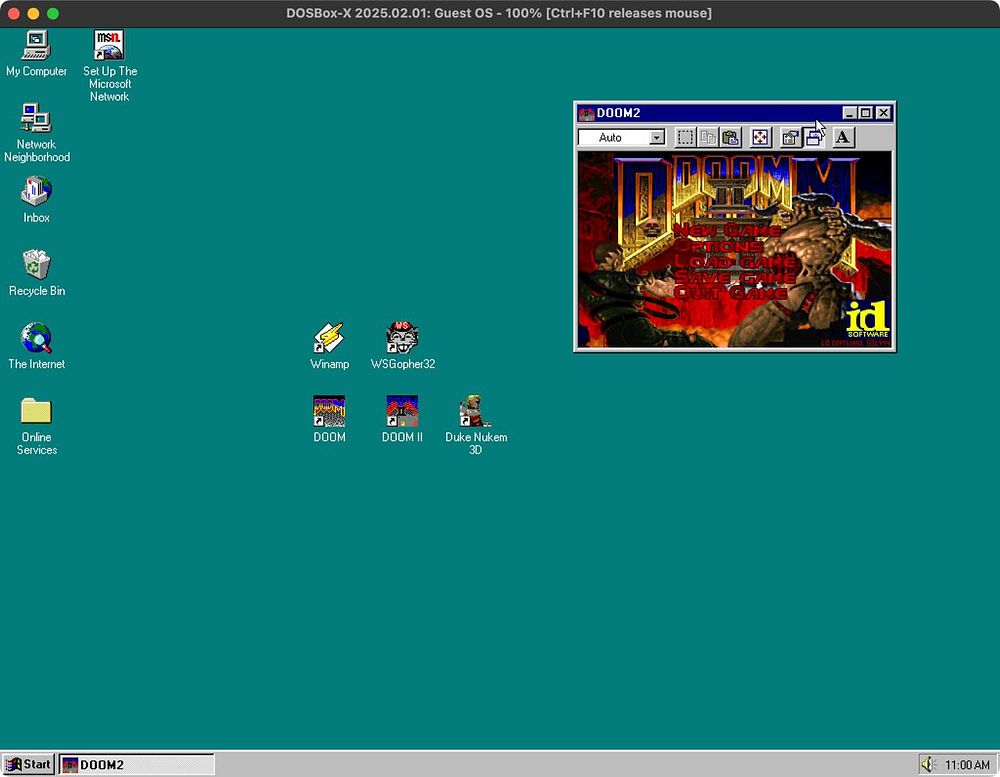Open DOOM2 Properties toolbar button
1000x777 pixels.
pos(790,137)
